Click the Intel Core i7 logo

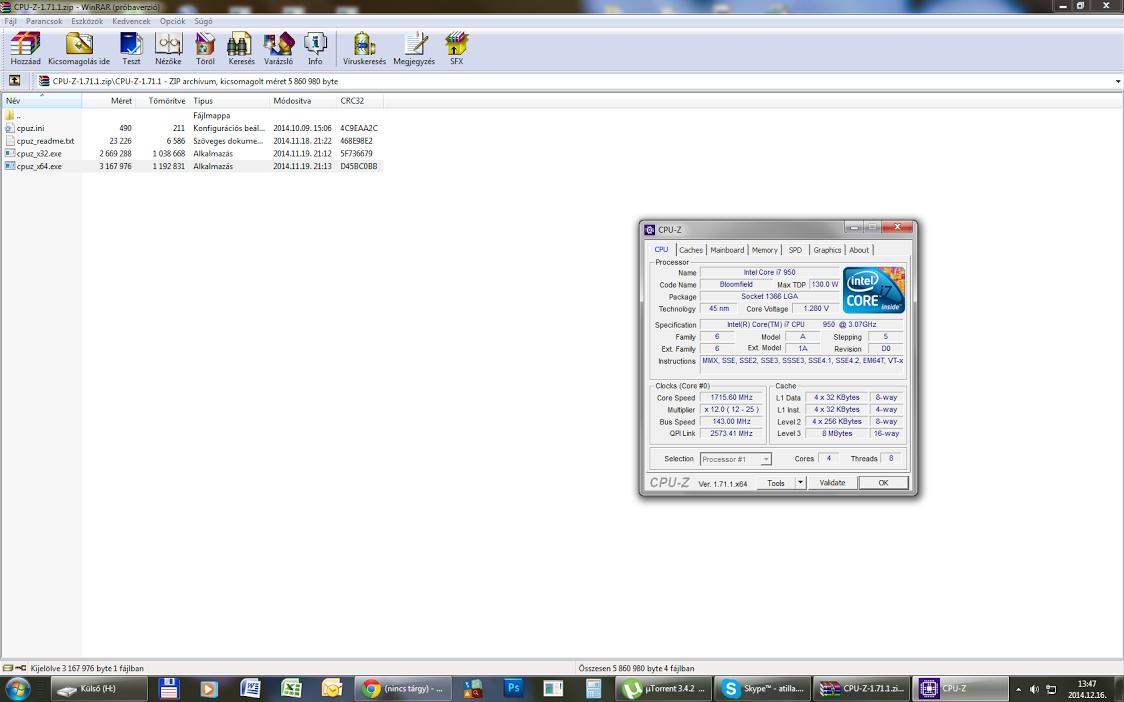coord(874,290)
